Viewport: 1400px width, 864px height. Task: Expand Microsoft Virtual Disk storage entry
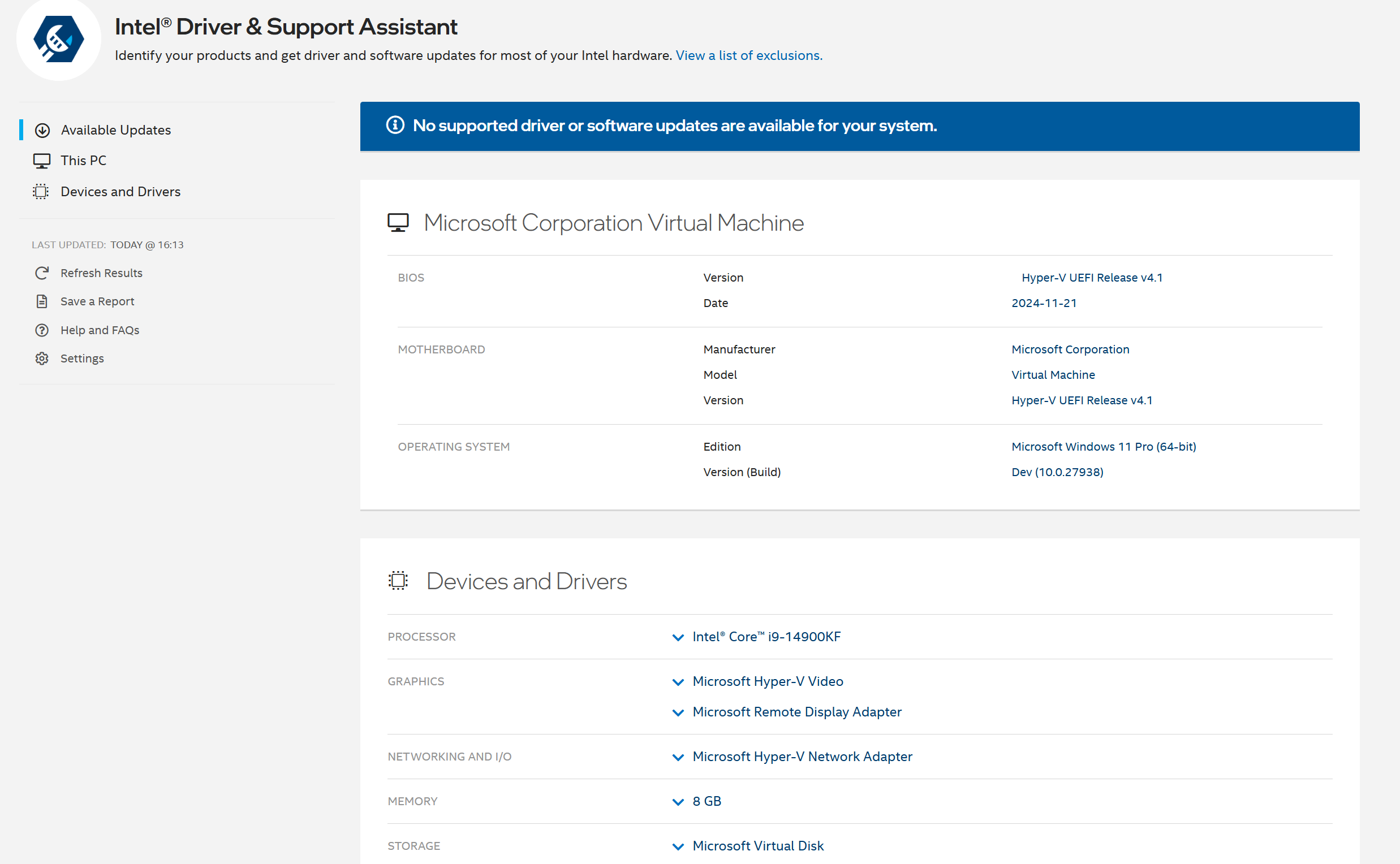click(x=678, y=846)
